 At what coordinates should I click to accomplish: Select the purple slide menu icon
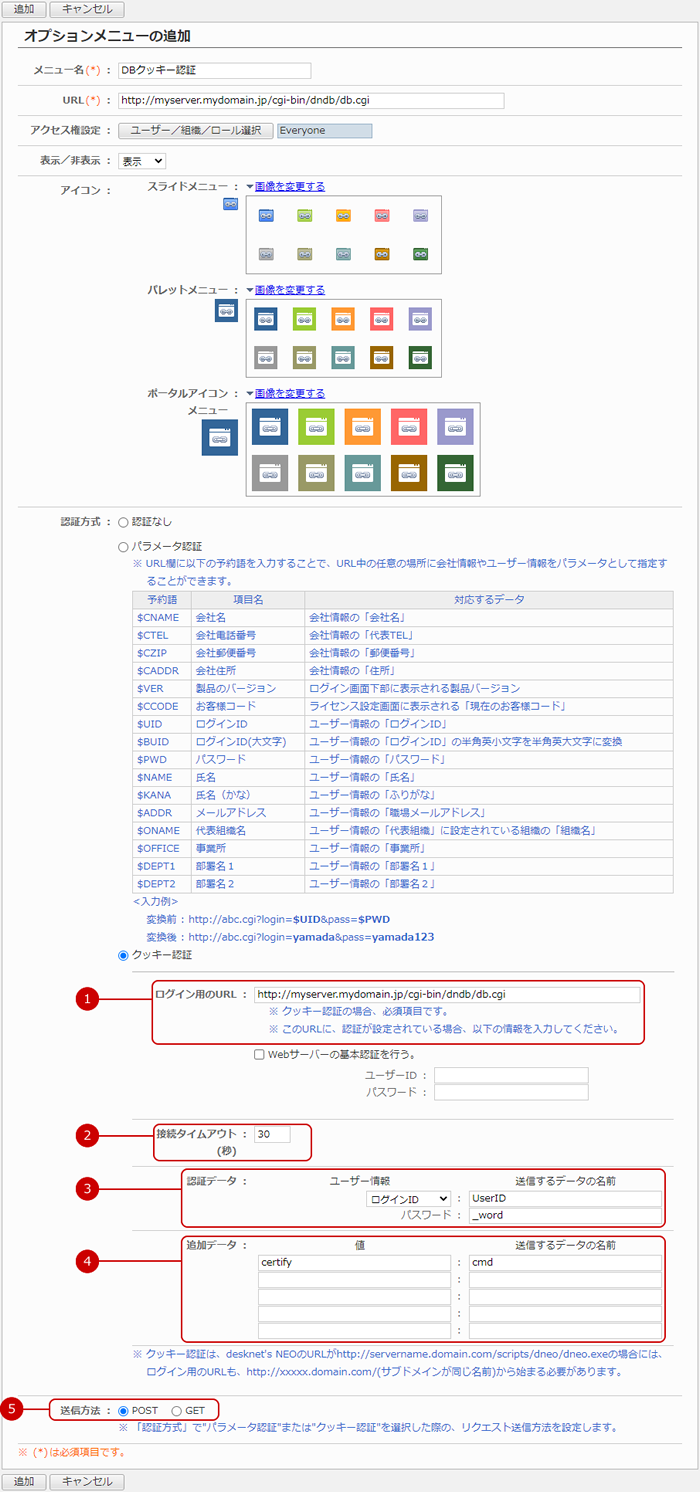(420, 215)
